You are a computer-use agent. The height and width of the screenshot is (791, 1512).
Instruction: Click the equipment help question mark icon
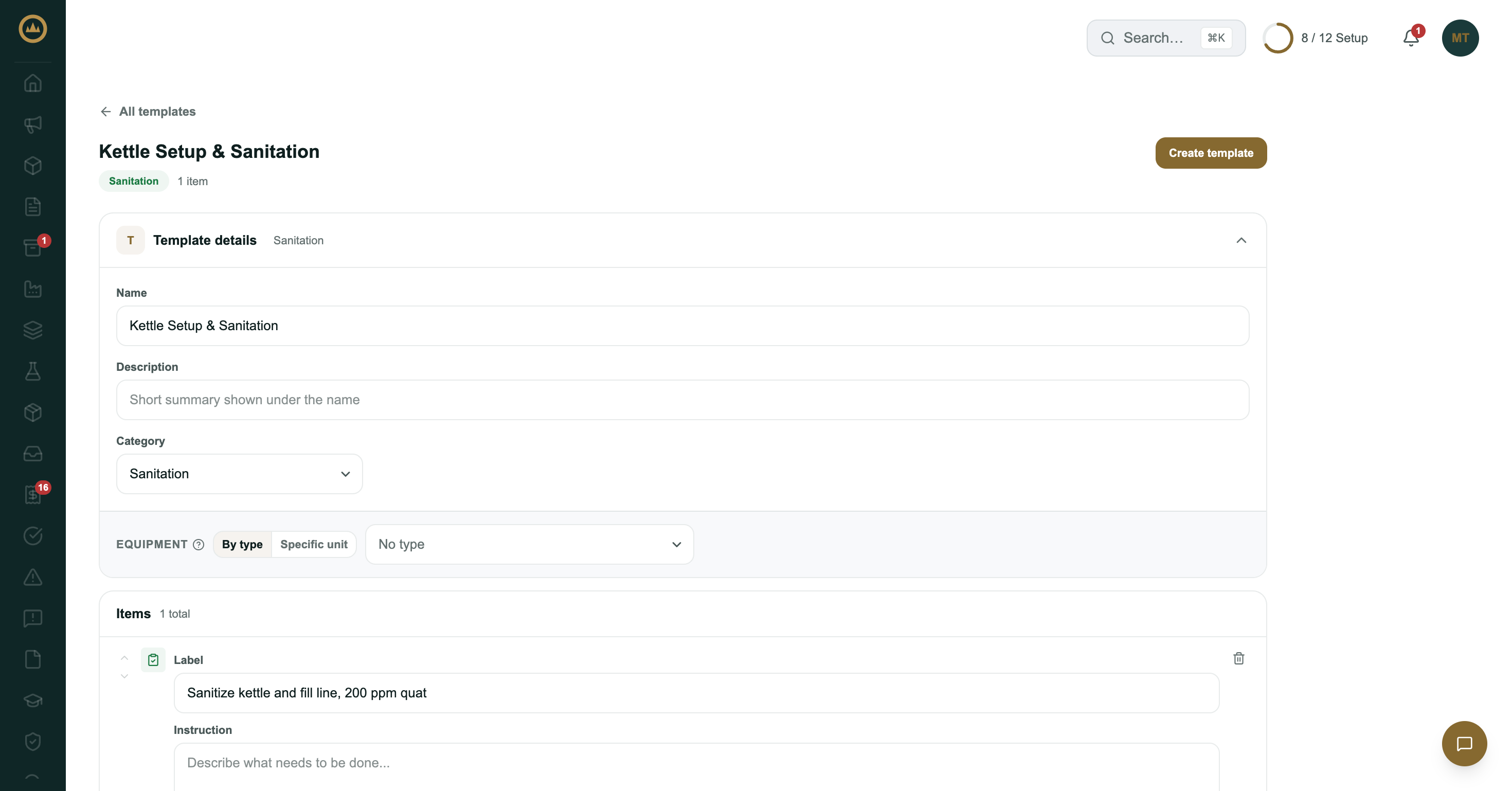coord(199,545)
